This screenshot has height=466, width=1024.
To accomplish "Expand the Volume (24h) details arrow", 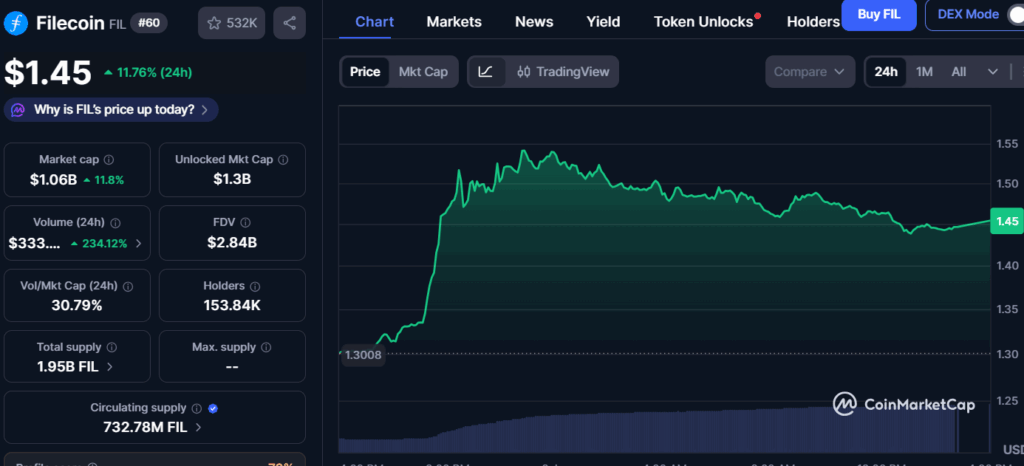I will (x=138, y=243).
